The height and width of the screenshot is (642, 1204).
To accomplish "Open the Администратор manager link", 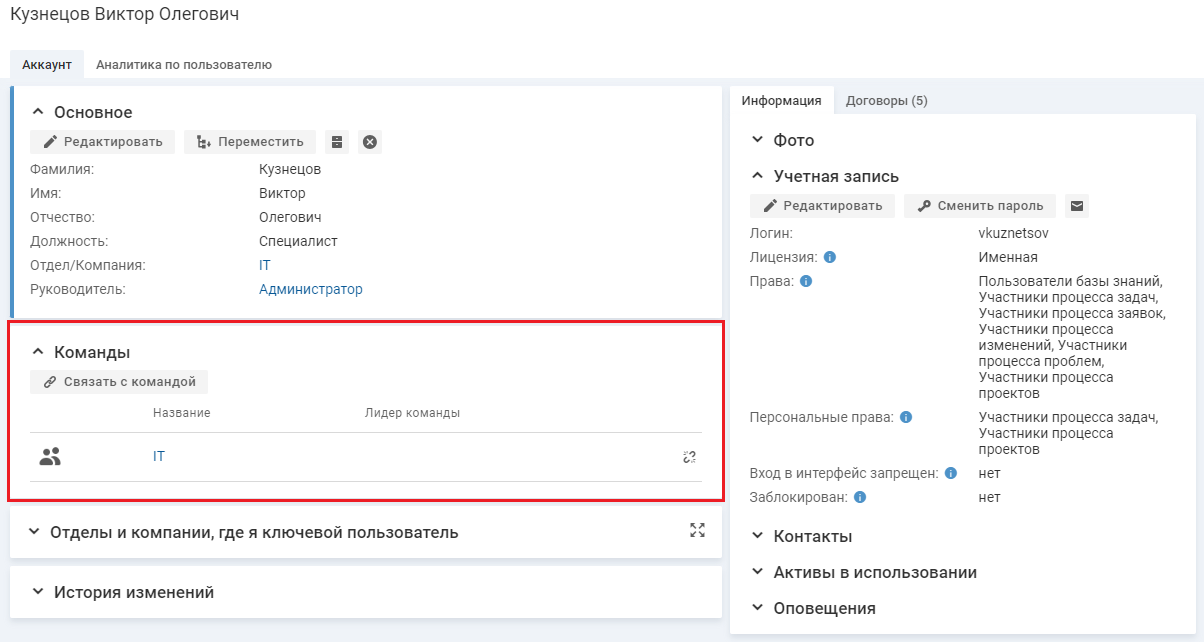I will tap(310, 289).
